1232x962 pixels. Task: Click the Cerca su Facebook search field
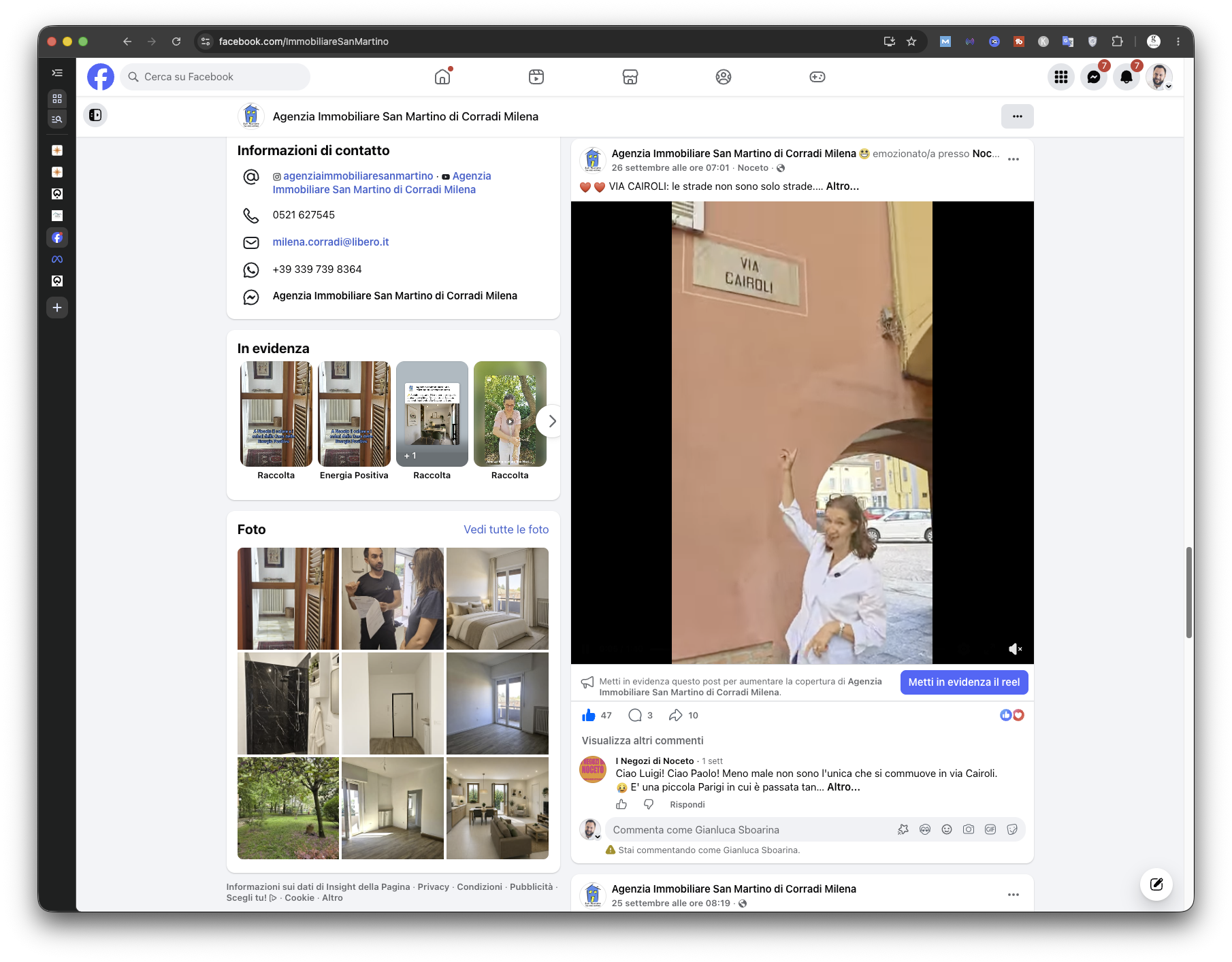click(x=215, y=77)
